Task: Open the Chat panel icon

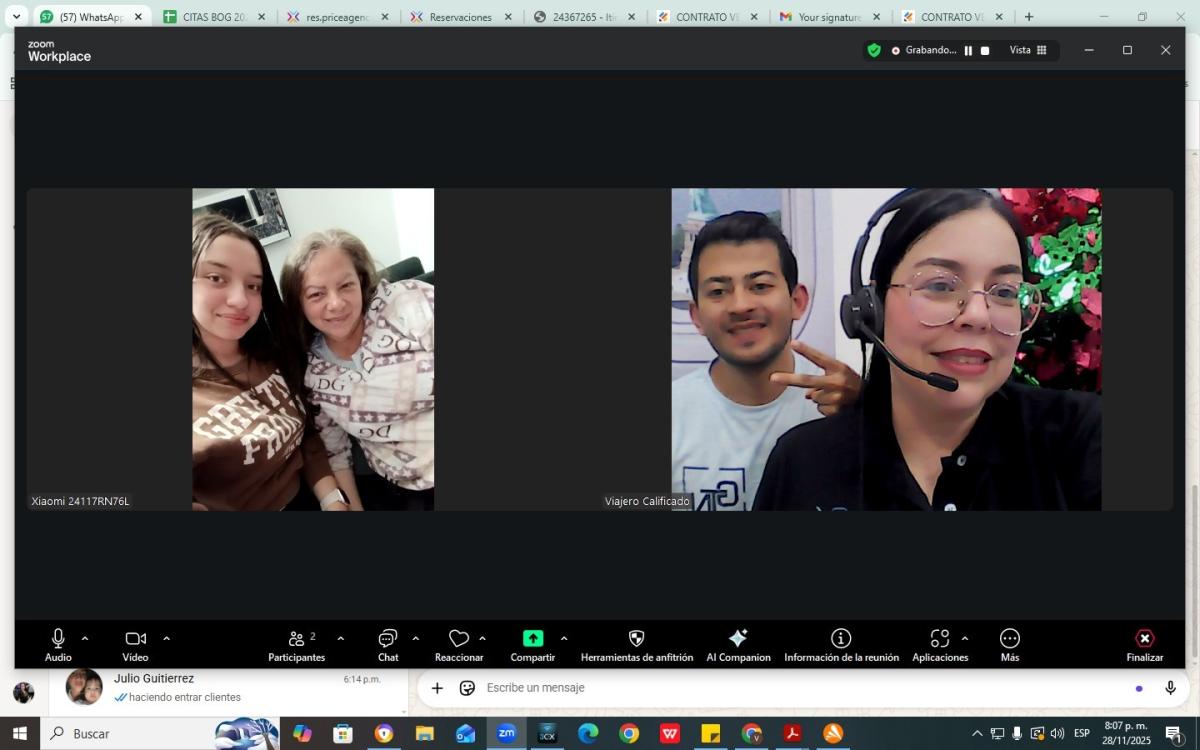Action: click(x=388, y=639)
